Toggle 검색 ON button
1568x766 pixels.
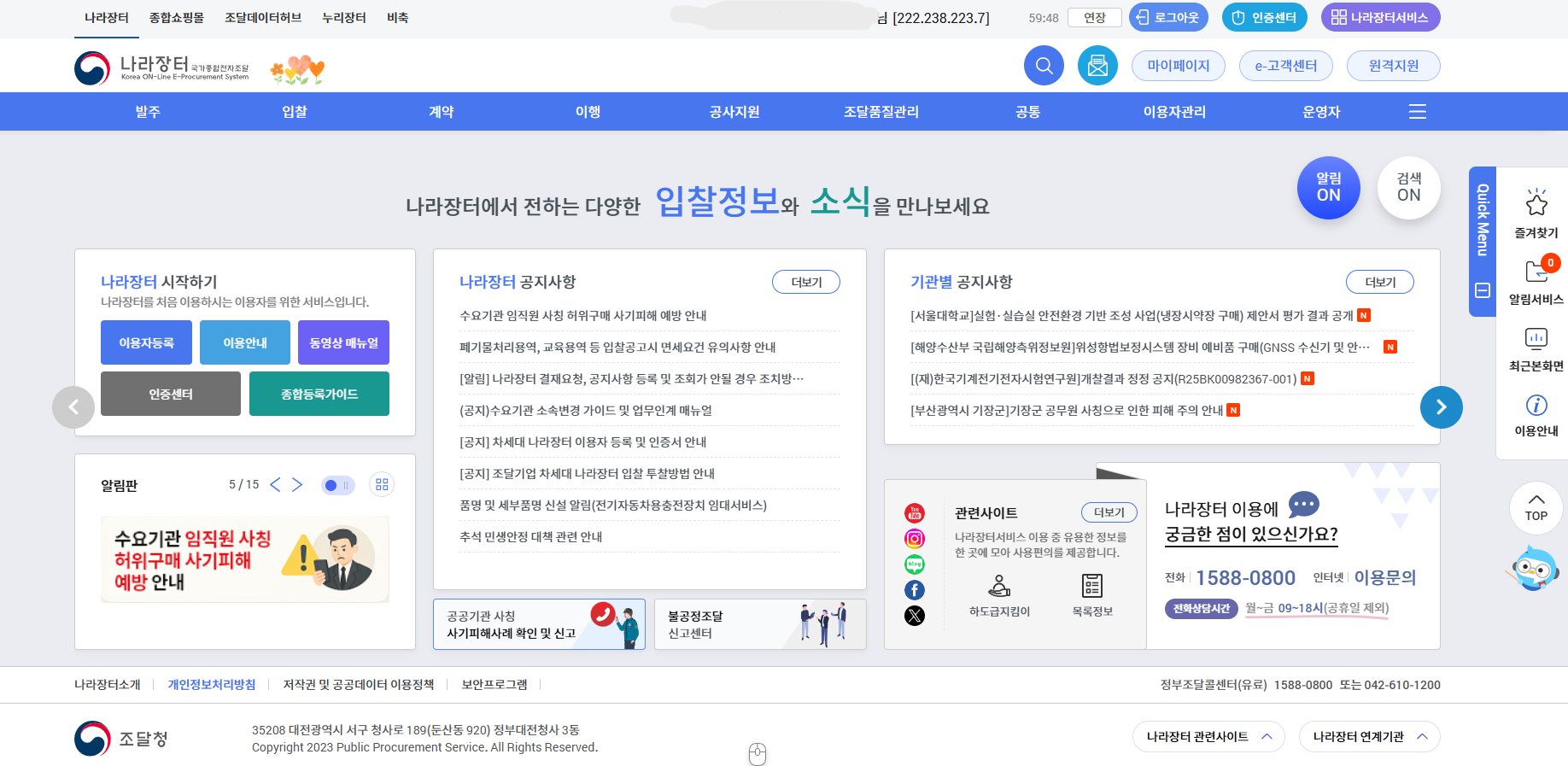click(x=1409, y=188)
